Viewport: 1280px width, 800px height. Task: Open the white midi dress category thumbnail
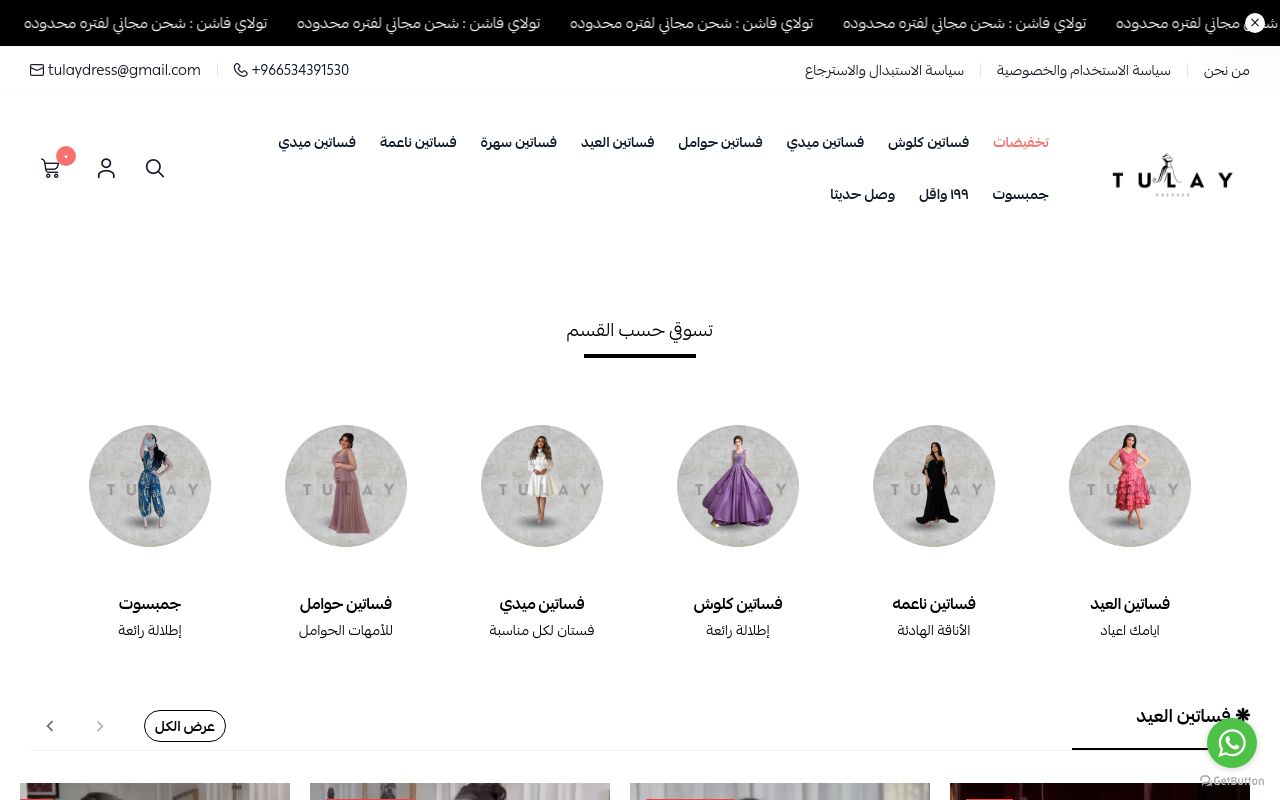tap(542, 486)
